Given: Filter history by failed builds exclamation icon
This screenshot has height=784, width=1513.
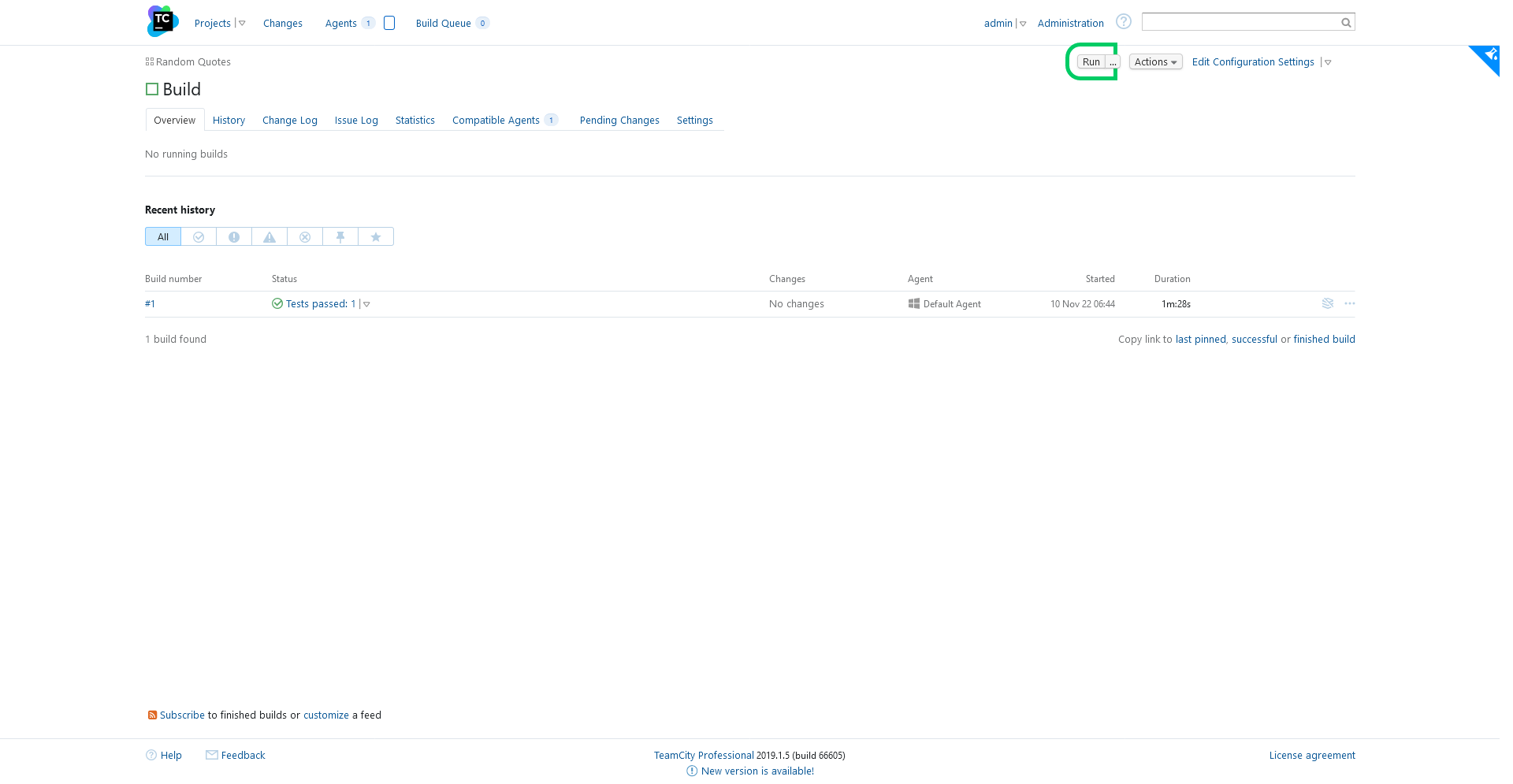Looking at the screenshot, I should coord(234,236).
